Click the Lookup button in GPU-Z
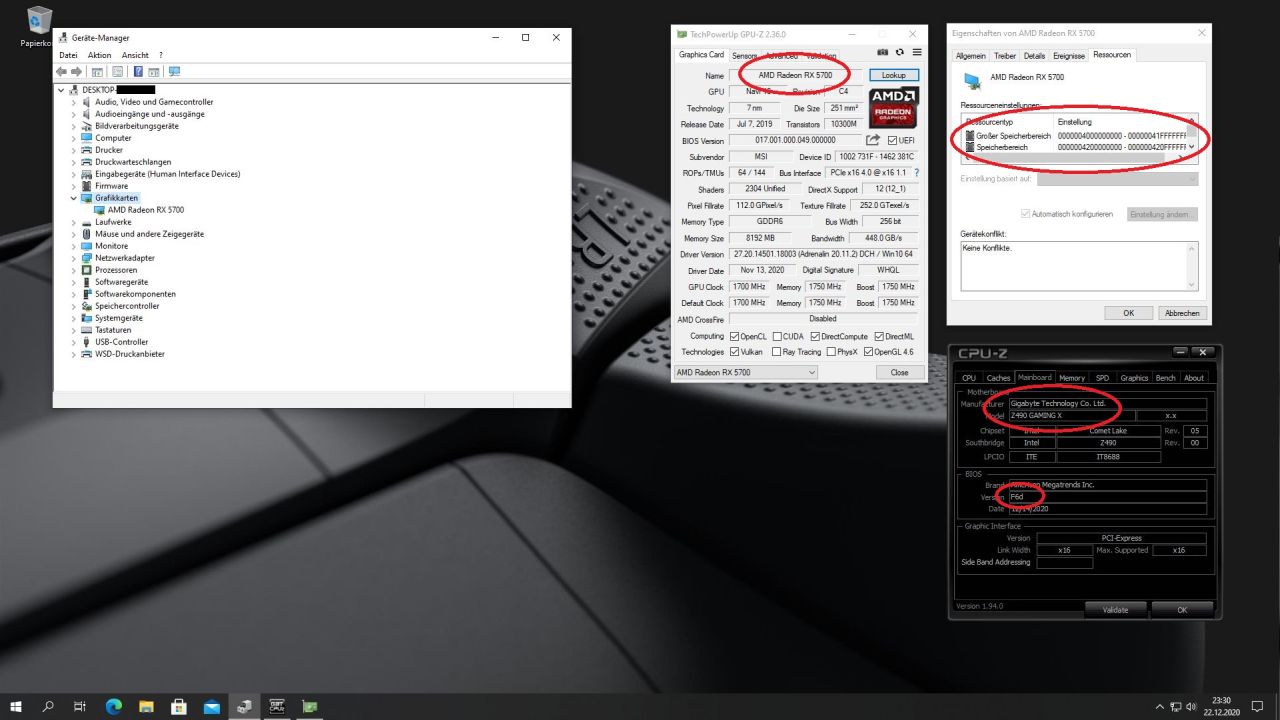This screenshot has width=1280, height=720. (893, 75)
